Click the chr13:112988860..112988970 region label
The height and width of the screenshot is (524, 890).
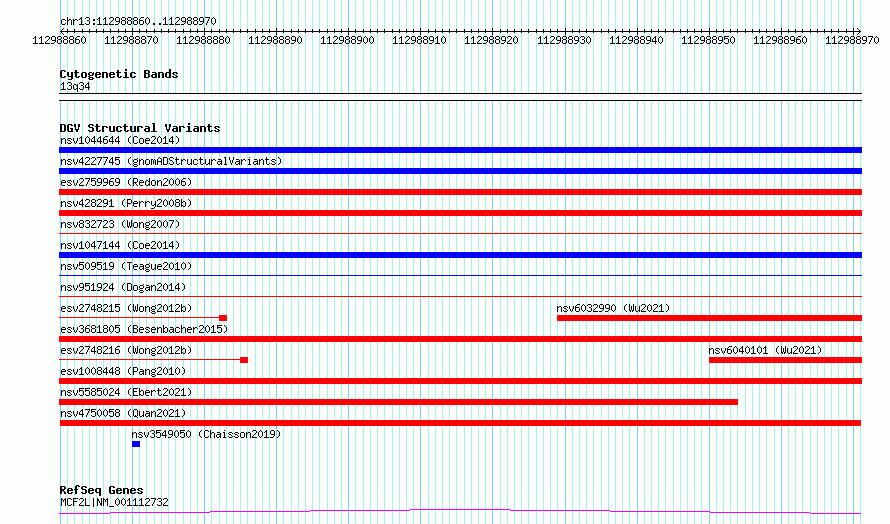[138, 21]
